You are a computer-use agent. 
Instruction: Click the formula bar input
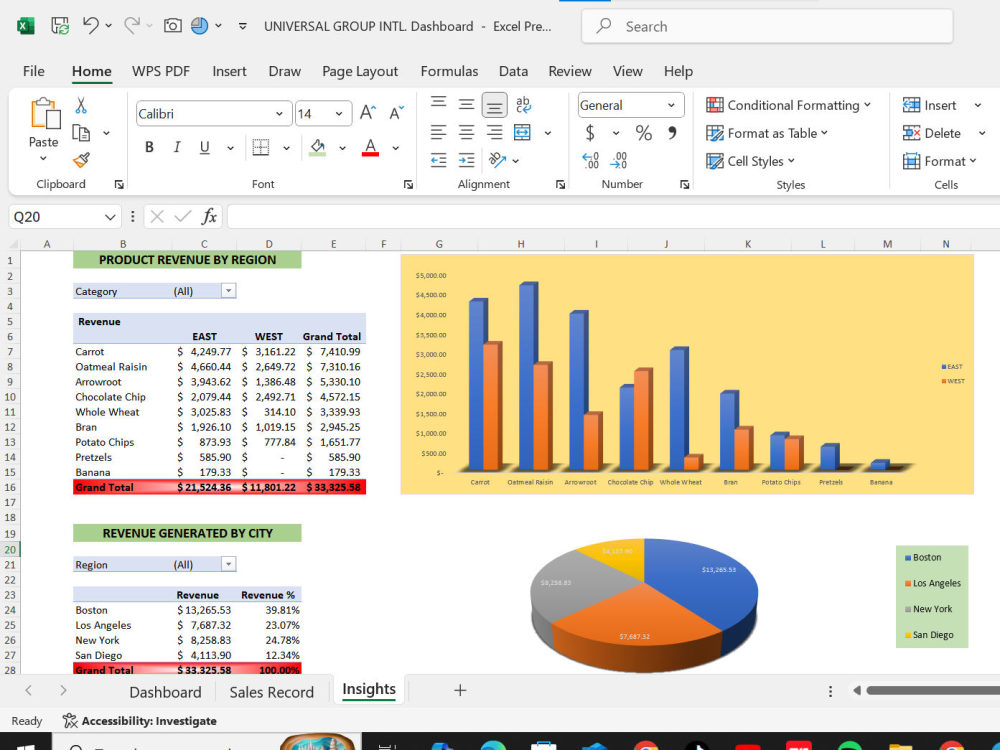[614, 217]
